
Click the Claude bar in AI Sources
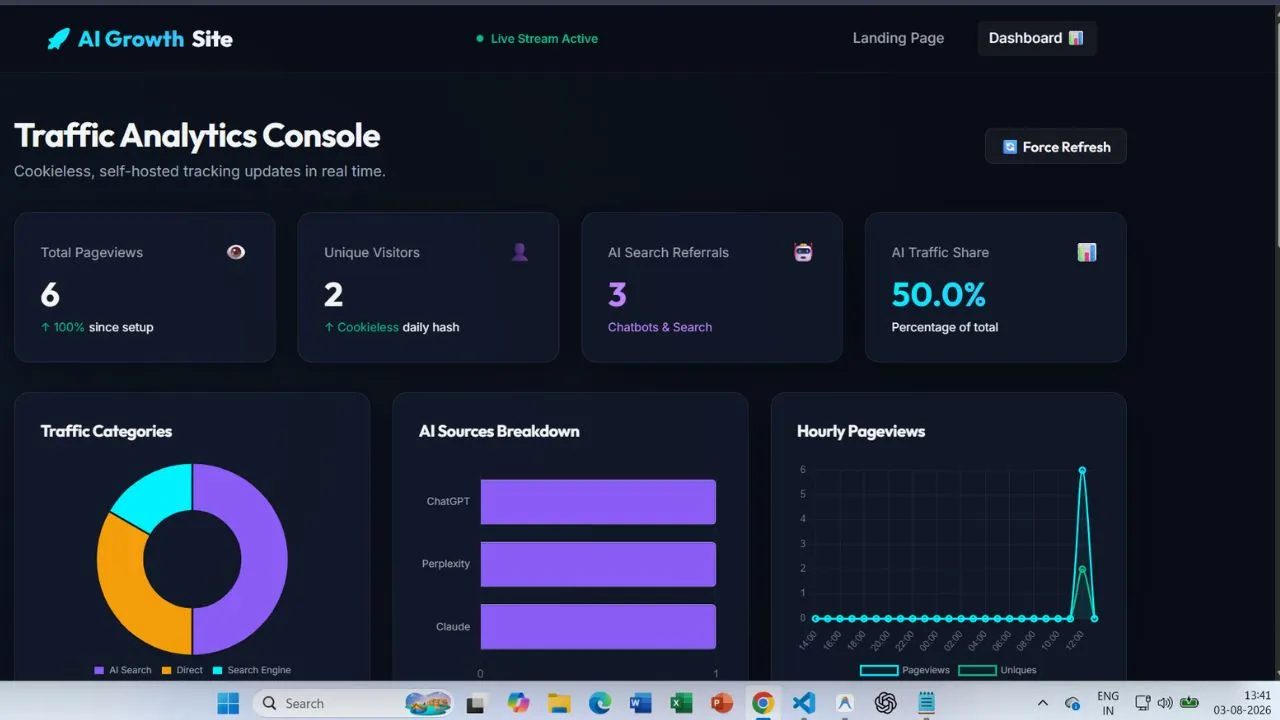598,627
